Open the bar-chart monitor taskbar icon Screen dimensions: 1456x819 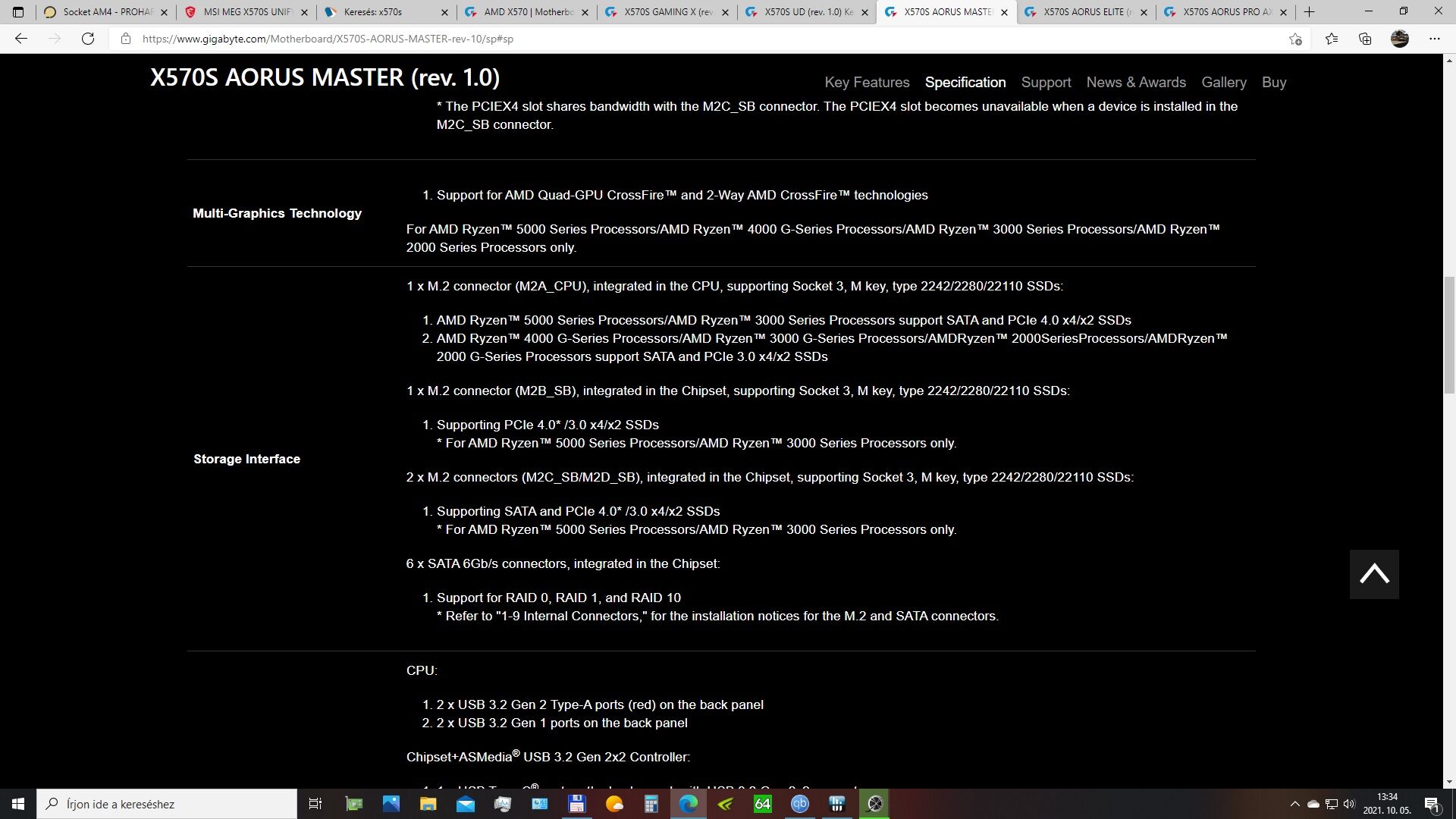[x=836, y=804]
